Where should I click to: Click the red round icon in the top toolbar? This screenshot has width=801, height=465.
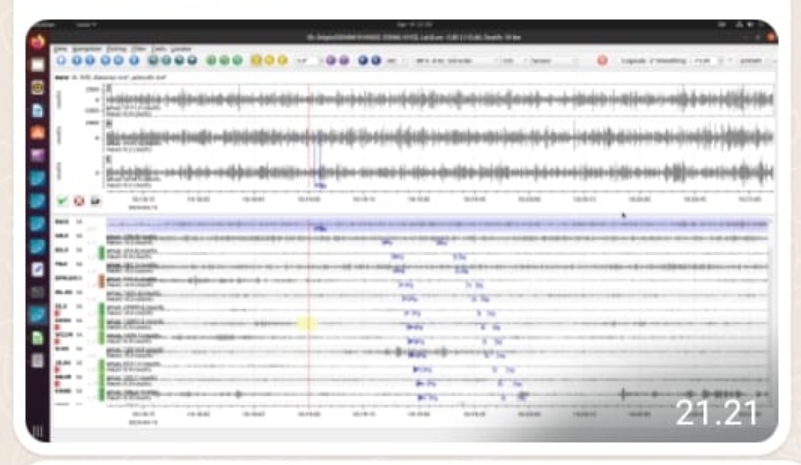pos(602,61)
